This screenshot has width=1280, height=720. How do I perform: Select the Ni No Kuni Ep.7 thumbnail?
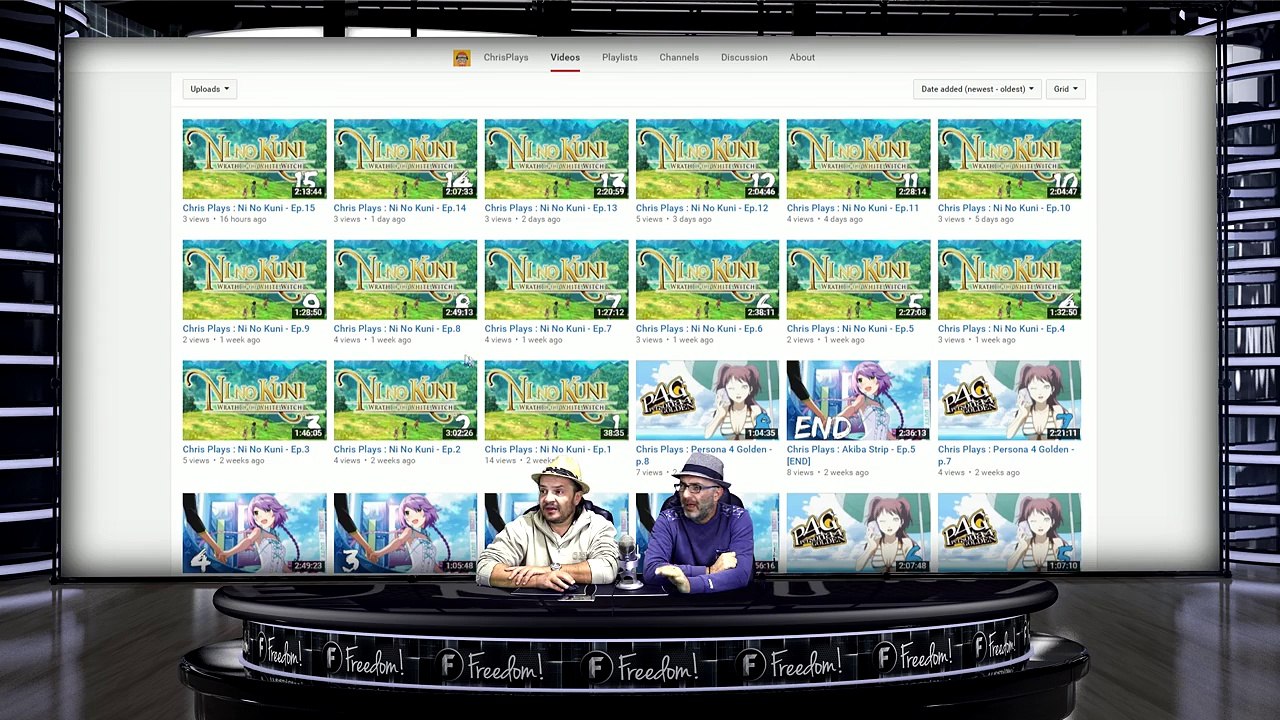pos(556,280)
